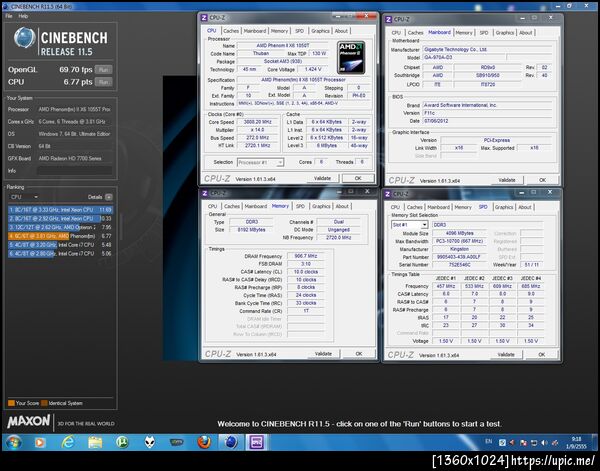The height and width of the screenshot is (471, 600).
Task: Open the Processor #1 selection dropdown
Action: [x=261, y=162]
